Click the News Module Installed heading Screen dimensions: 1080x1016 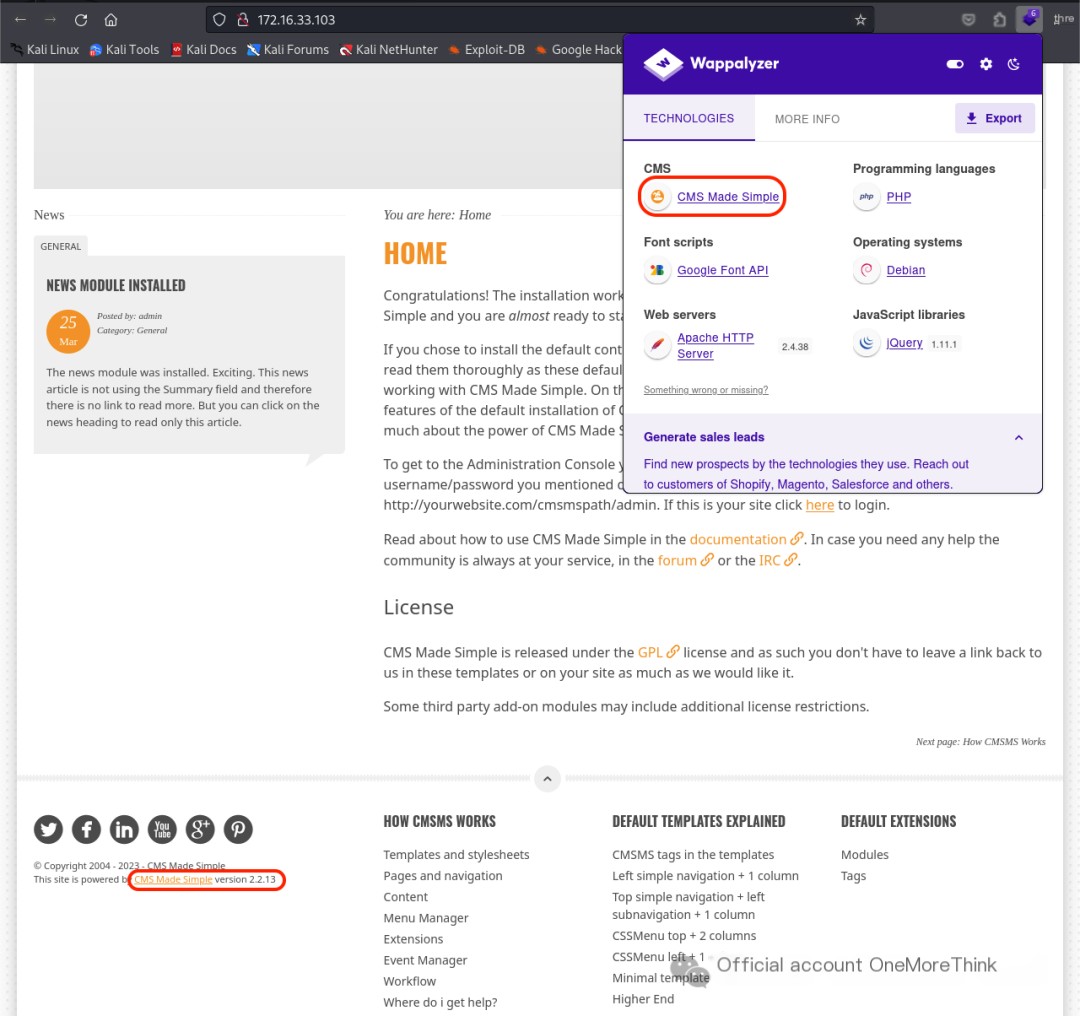pos(116,285)
